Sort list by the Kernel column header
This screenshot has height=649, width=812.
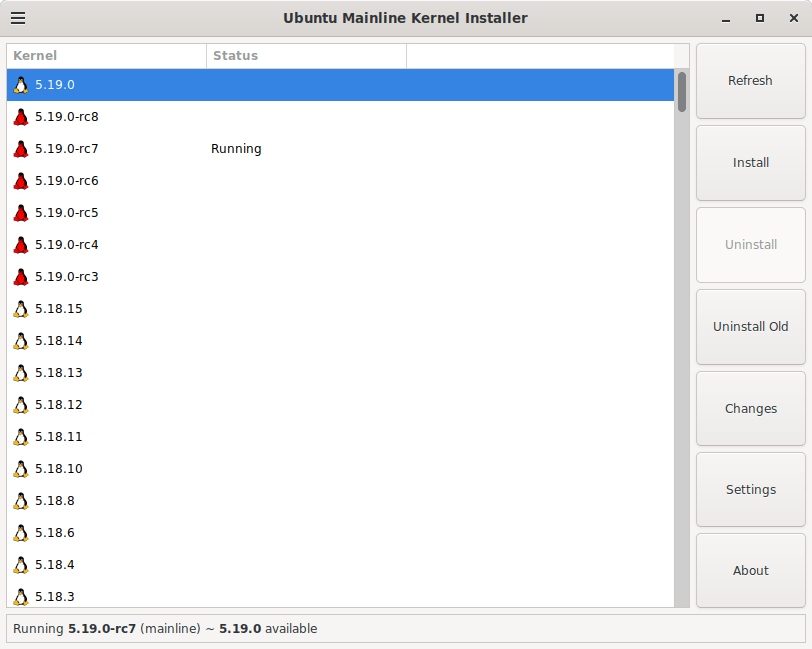pyautogui.click(x=107, y=56)
